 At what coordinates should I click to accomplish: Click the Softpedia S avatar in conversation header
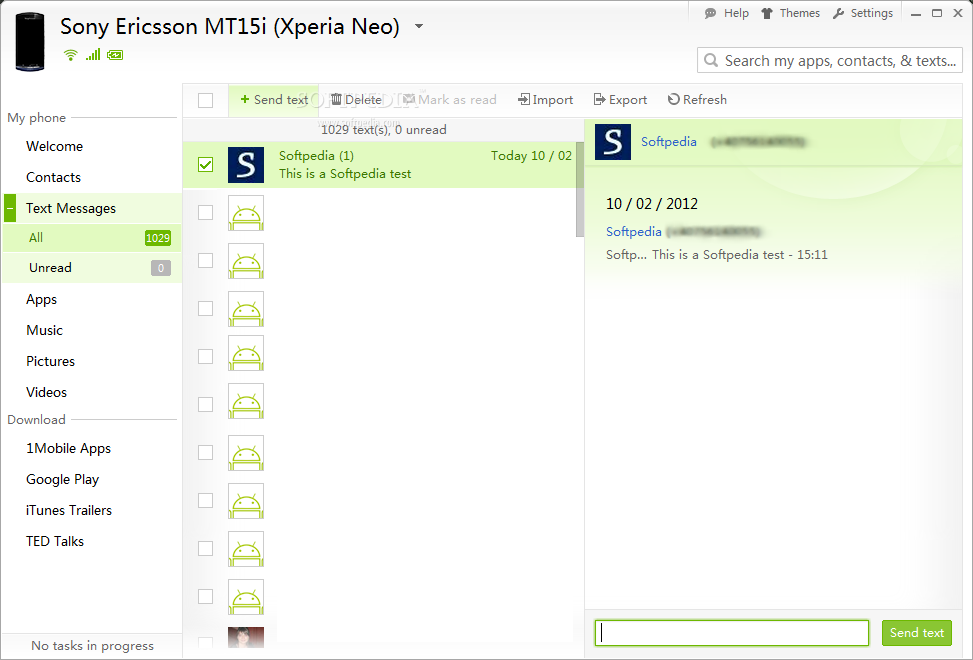tap(612, 142)
